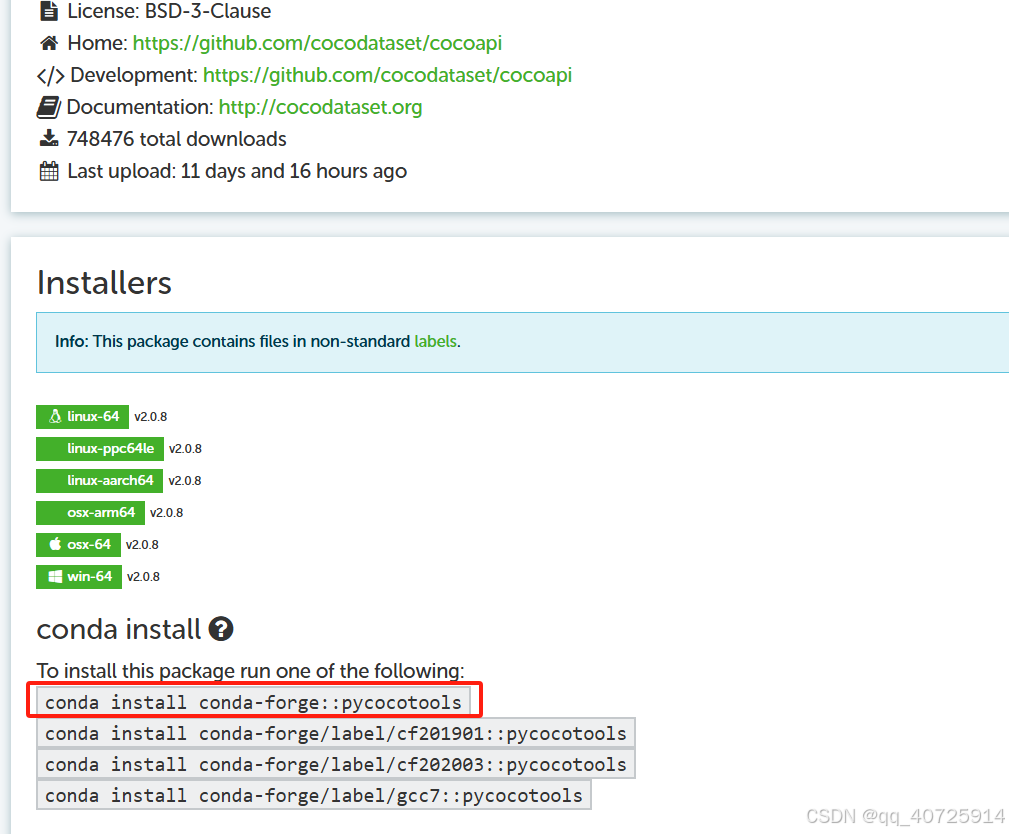
Task: Select the osx-64 installer badge
Action: (79, 544)
